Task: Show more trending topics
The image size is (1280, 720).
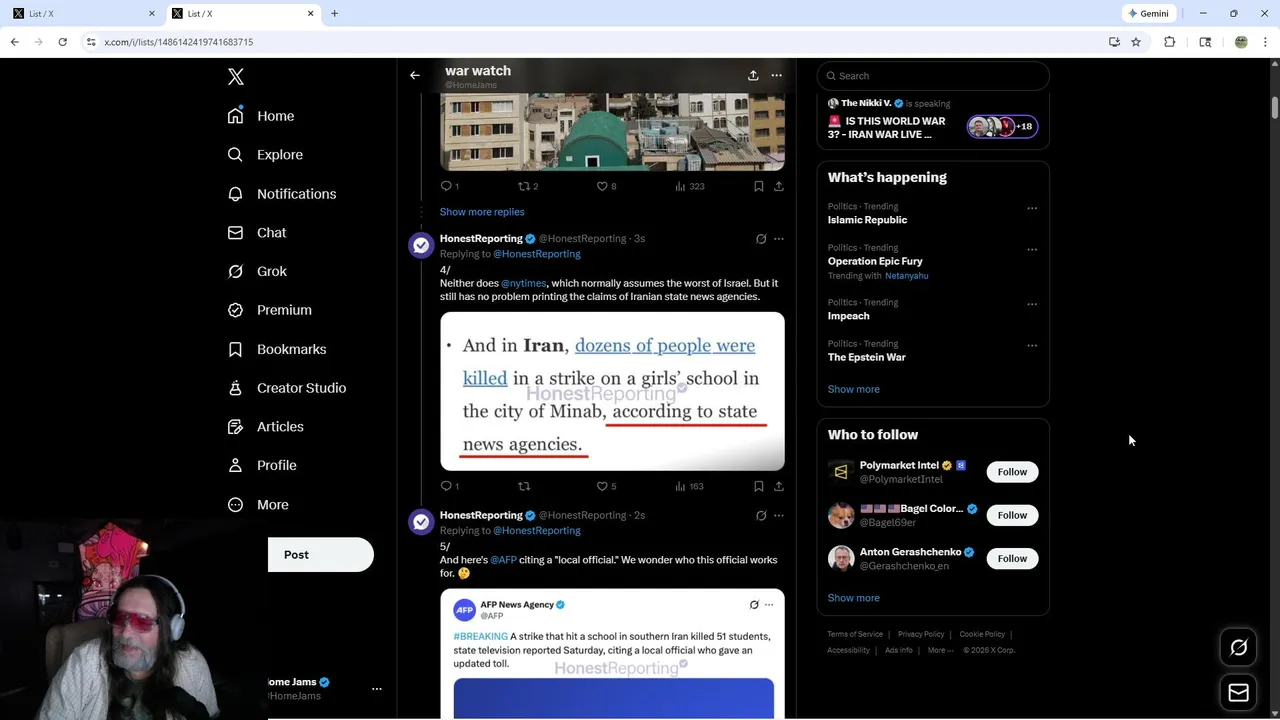Action: 854,389
